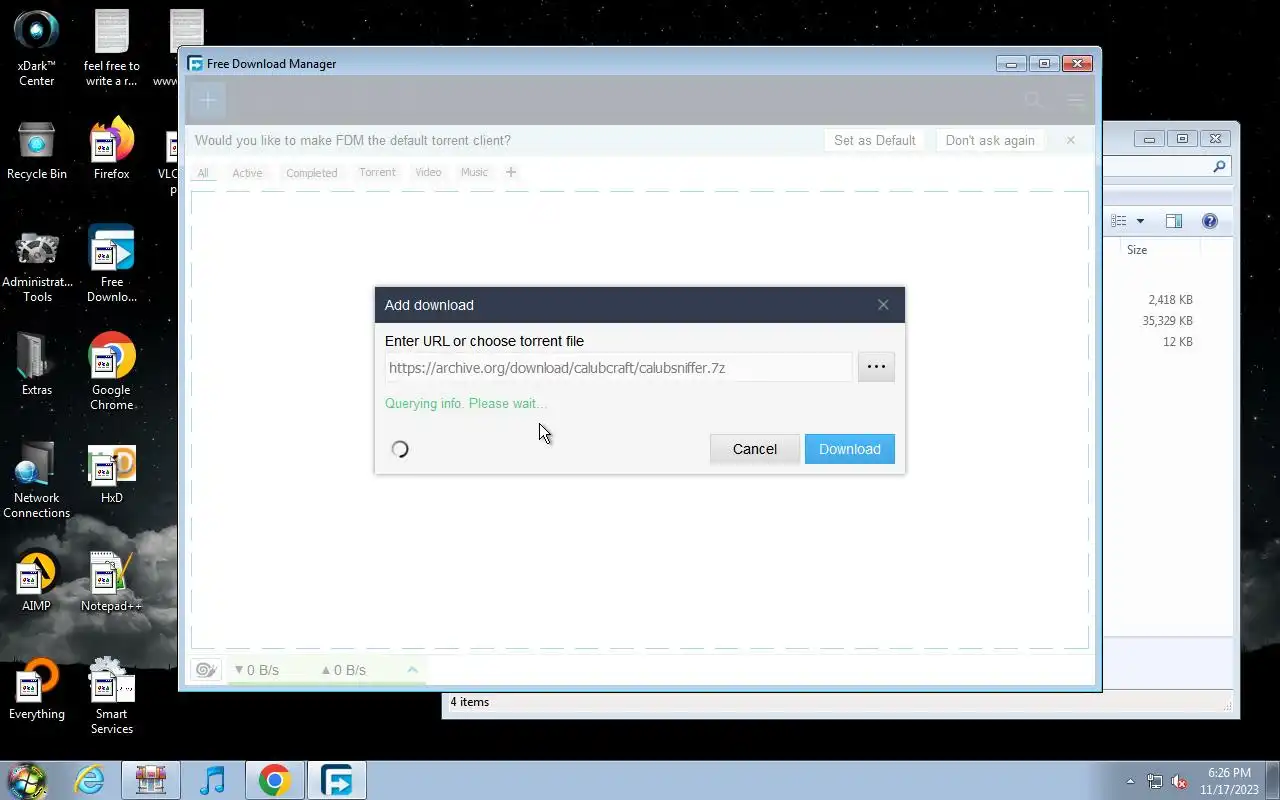Open Notepad++ desktop shortcut

click(x=112, y=581)
